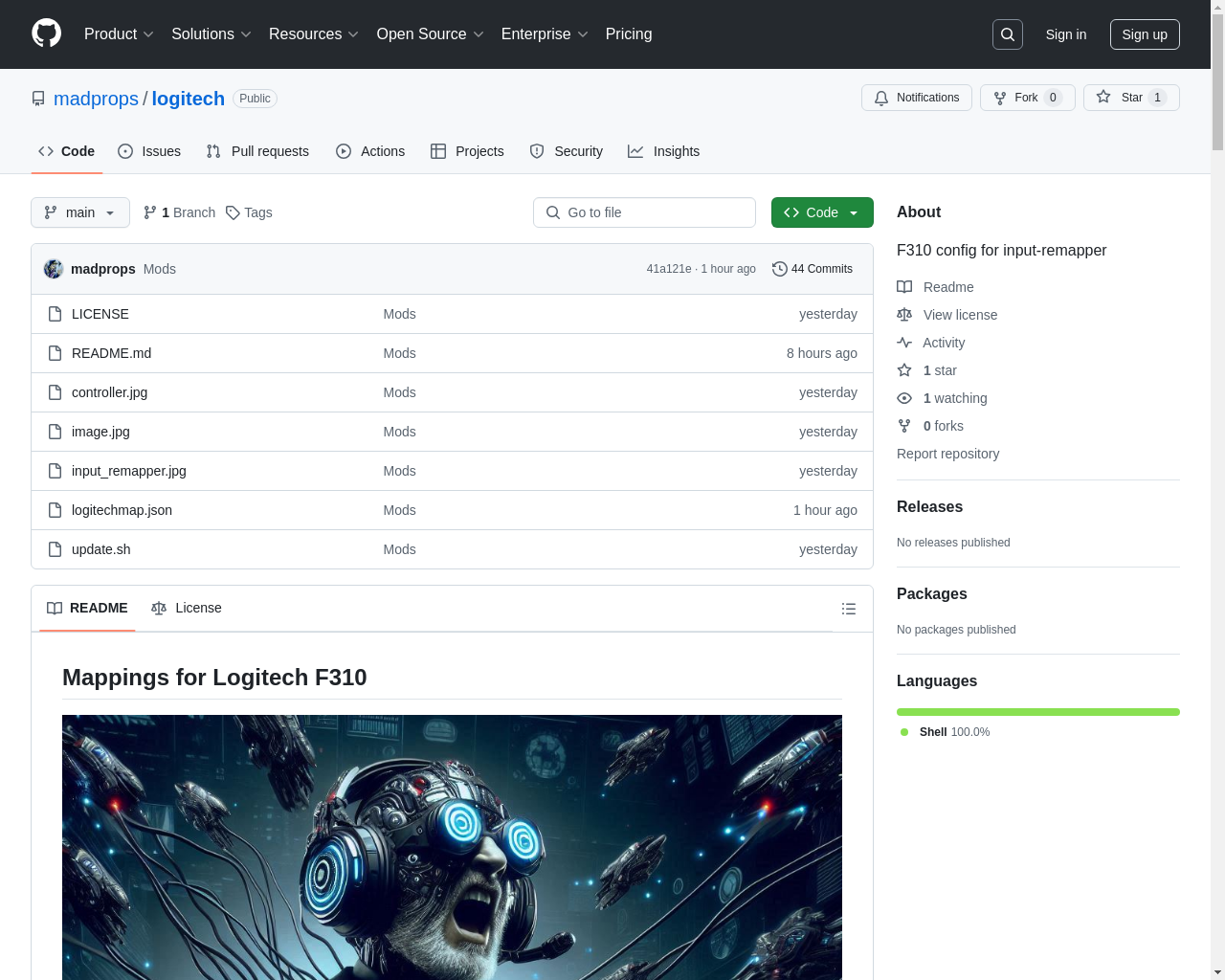Open the green Code dropdown button
The height and width of the screenshot is (980, 1225).
822,212
